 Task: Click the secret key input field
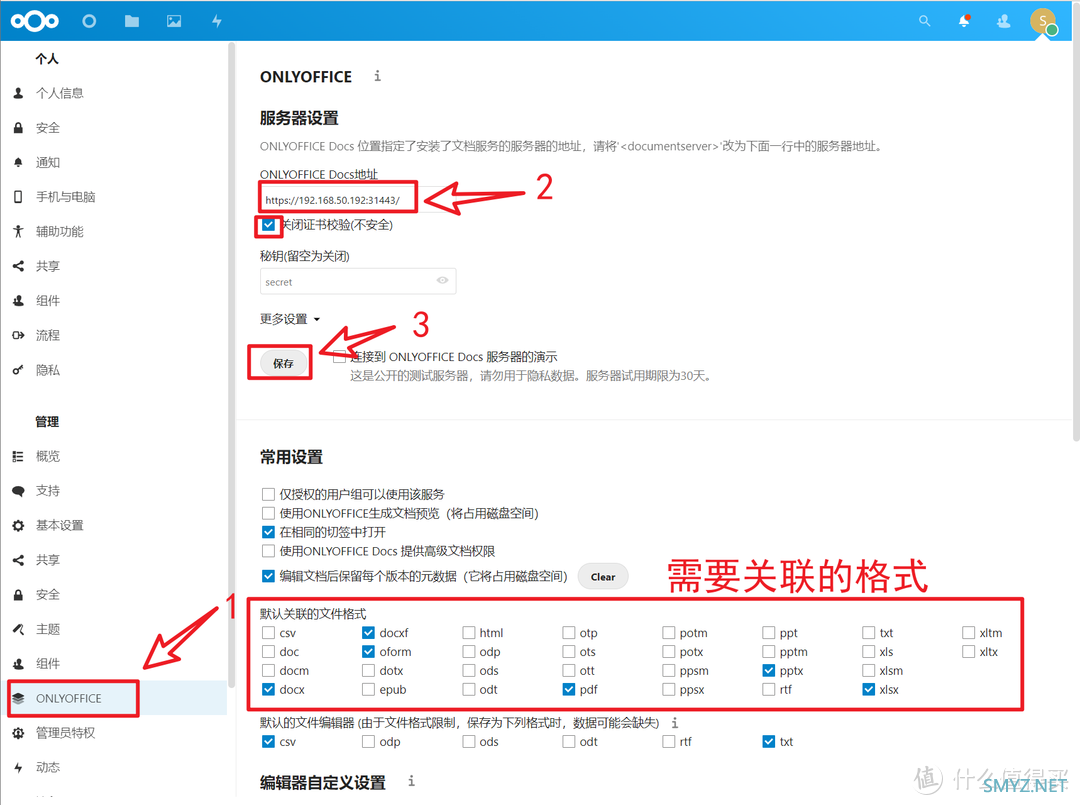click(357, 282)
